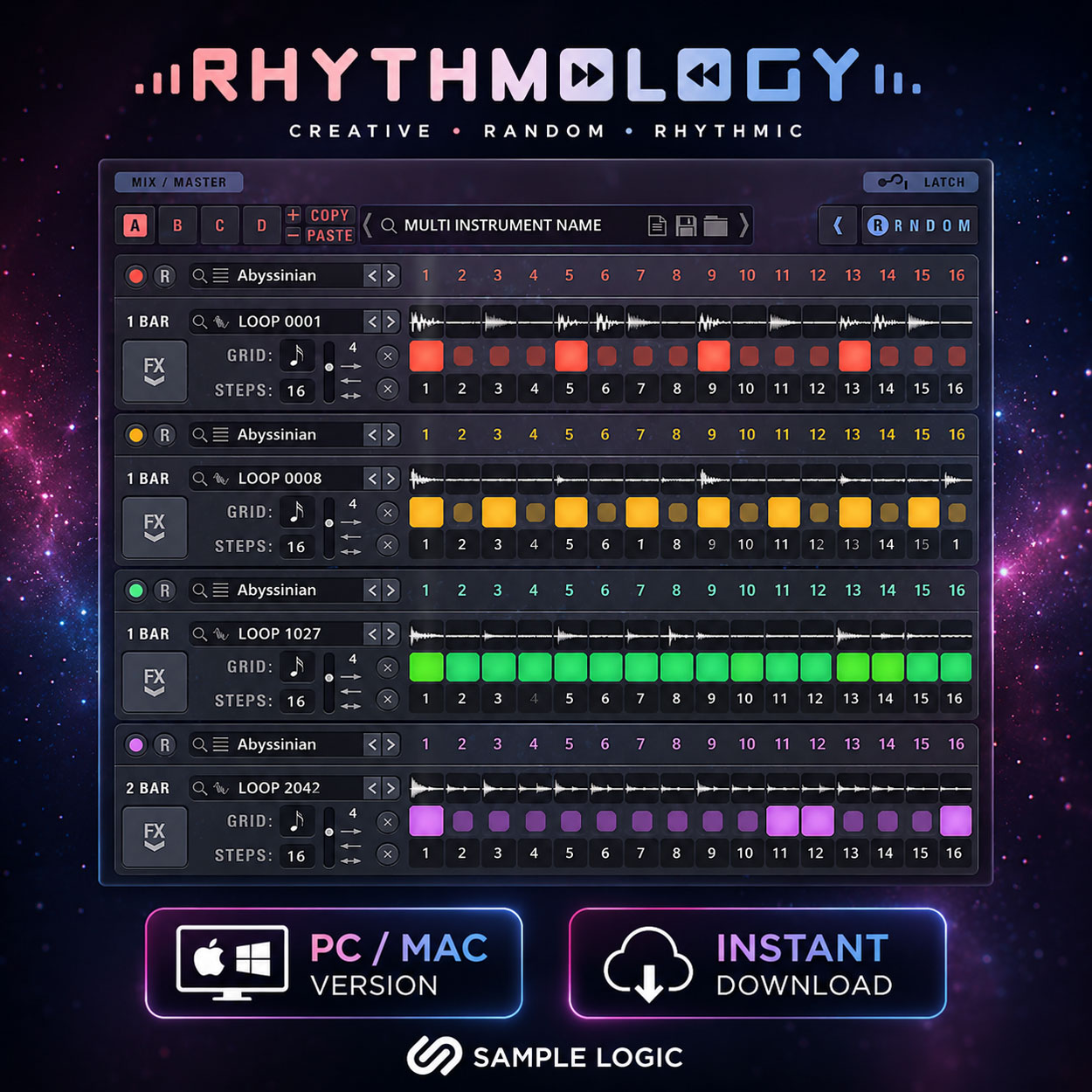Select previous instrument in yellow Abyssinian row
Image resolution: width=1092 pixels, height=1092 pixels.
tap(373, 434)
